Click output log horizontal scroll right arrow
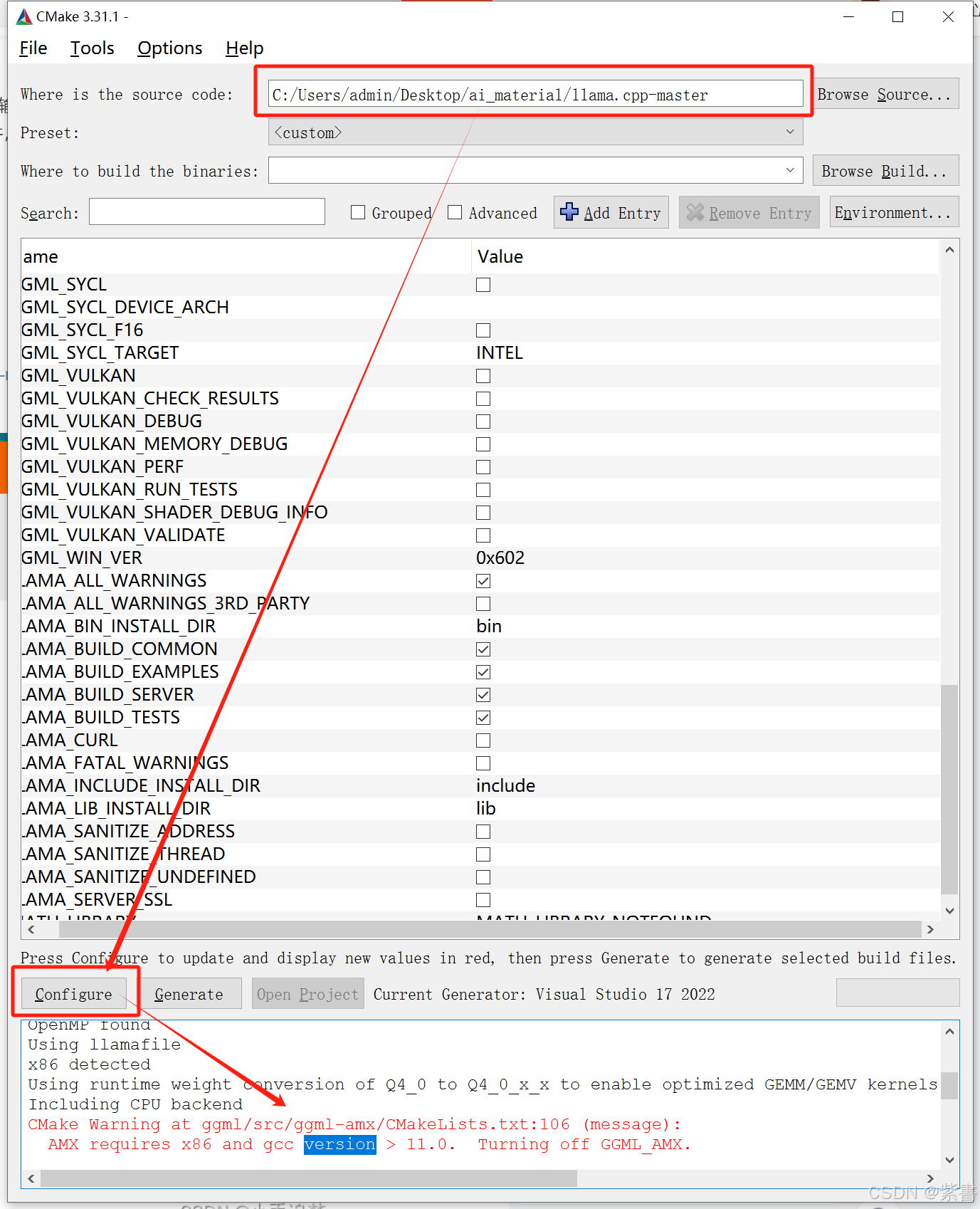 click(x=930, y=1178)
